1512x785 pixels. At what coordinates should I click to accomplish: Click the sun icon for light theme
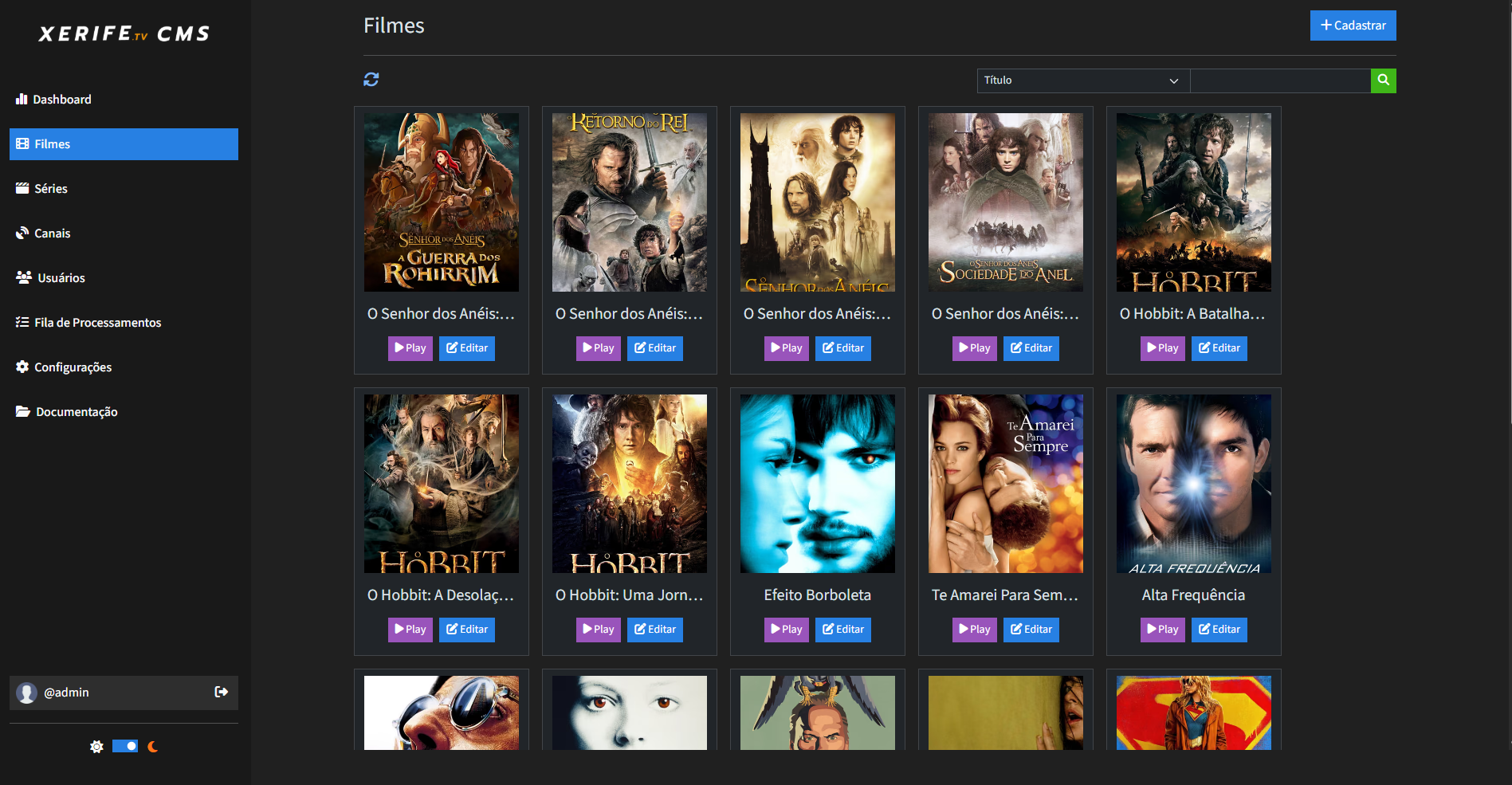pyautogui.click(x=96, y=747)
